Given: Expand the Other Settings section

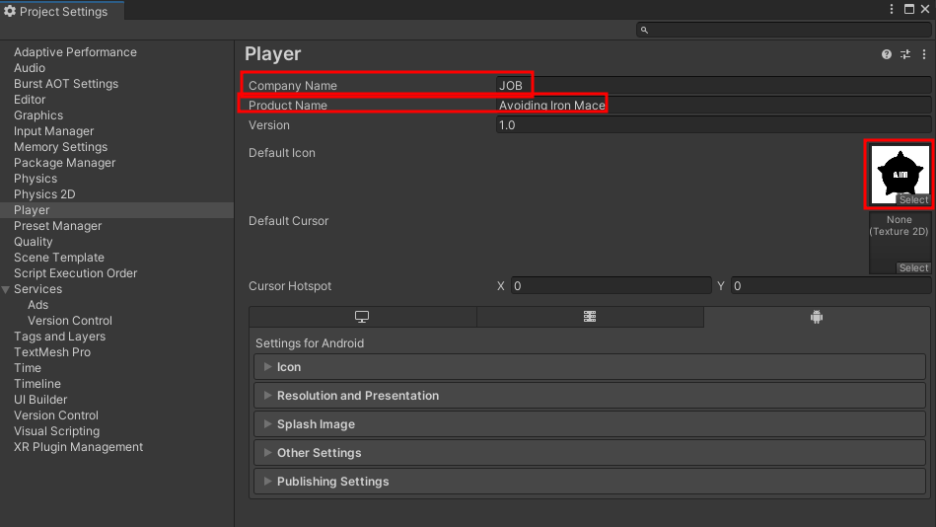Looking at the screenshot, I should 590,453.
